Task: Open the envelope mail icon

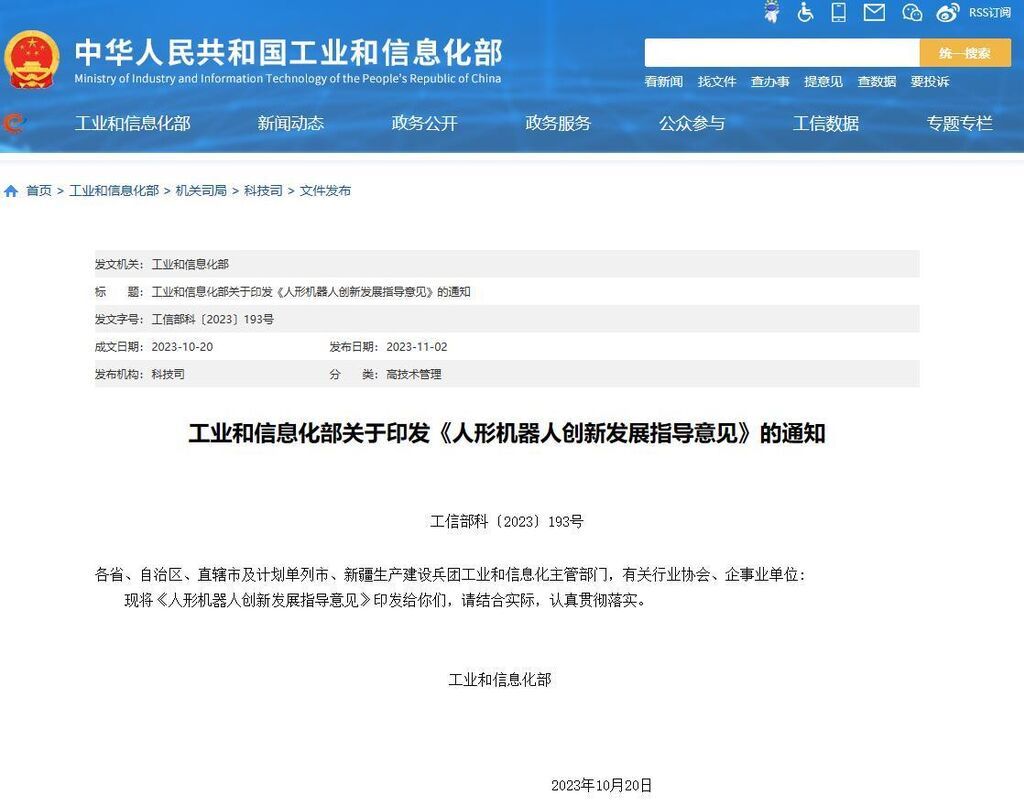Action: click(874, 12)
